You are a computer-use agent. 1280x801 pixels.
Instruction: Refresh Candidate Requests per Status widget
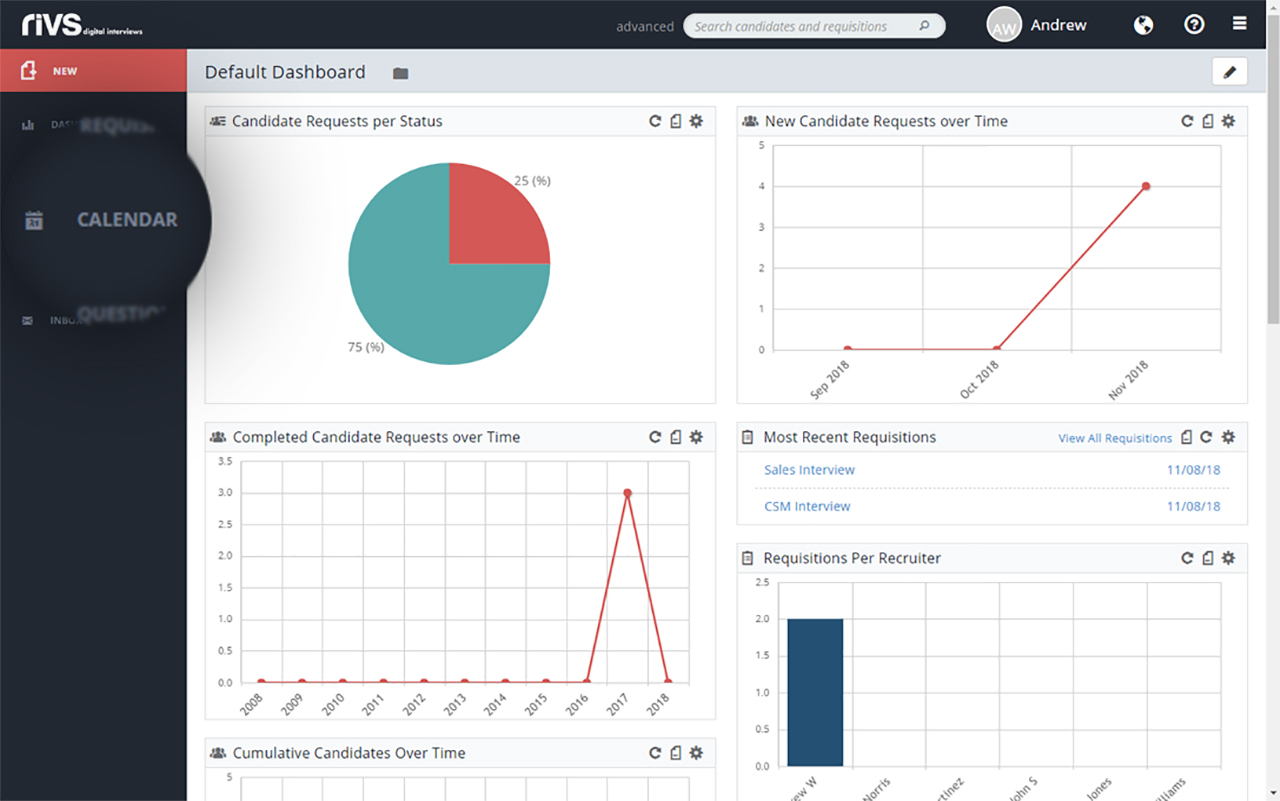655,121
